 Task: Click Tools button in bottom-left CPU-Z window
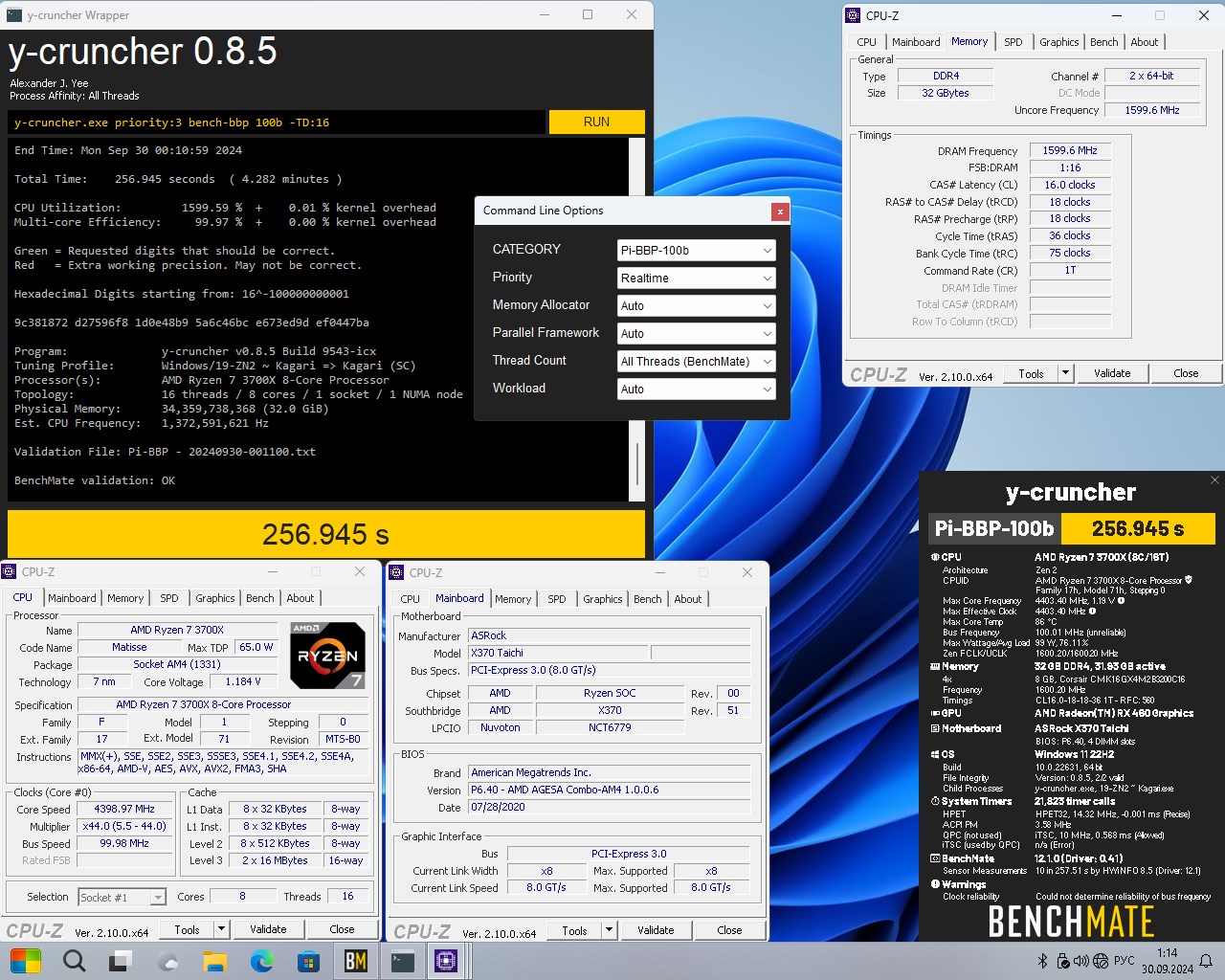click(x=187, y=929)
